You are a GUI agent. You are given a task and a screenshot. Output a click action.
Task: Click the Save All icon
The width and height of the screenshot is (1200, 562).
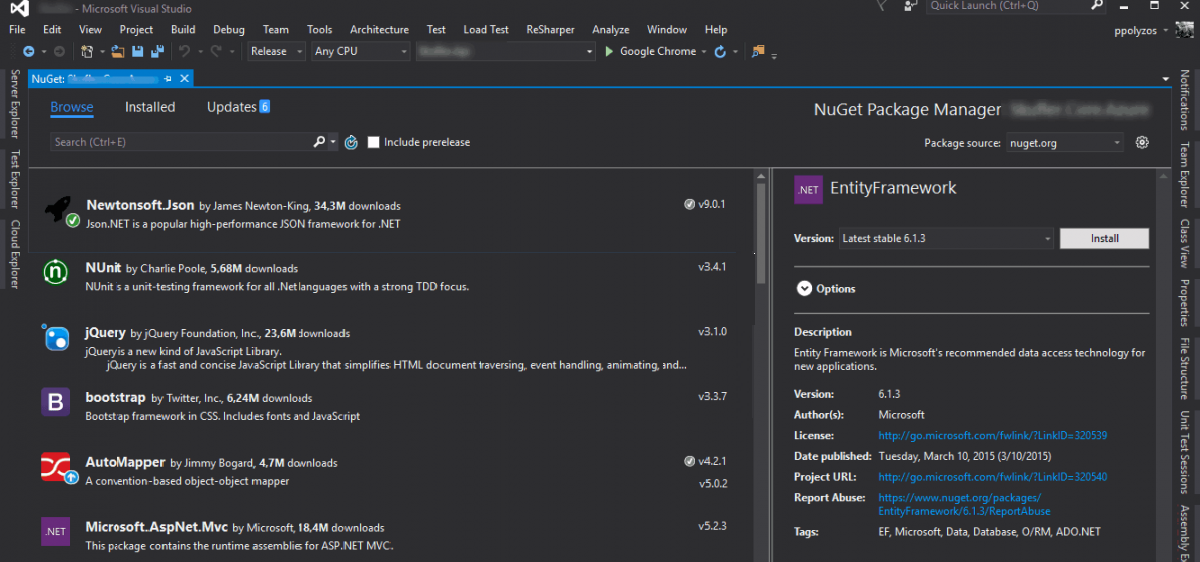tap(156, 51)
